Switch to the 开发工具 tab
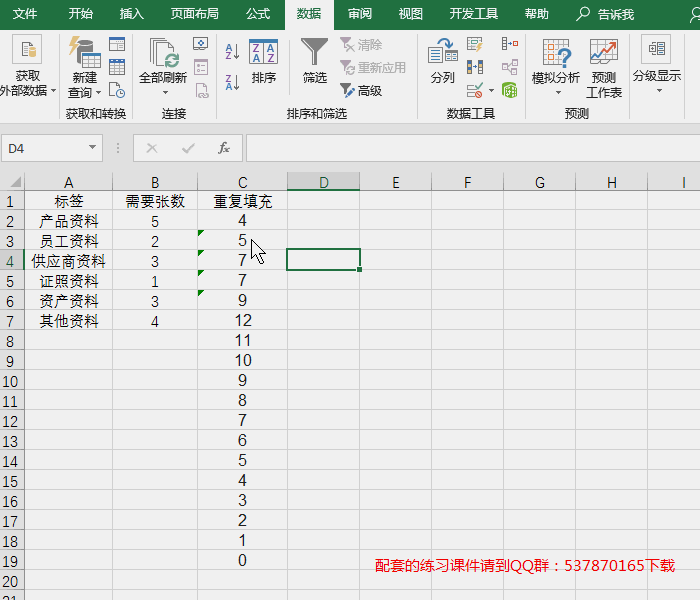 pos(474,14)
